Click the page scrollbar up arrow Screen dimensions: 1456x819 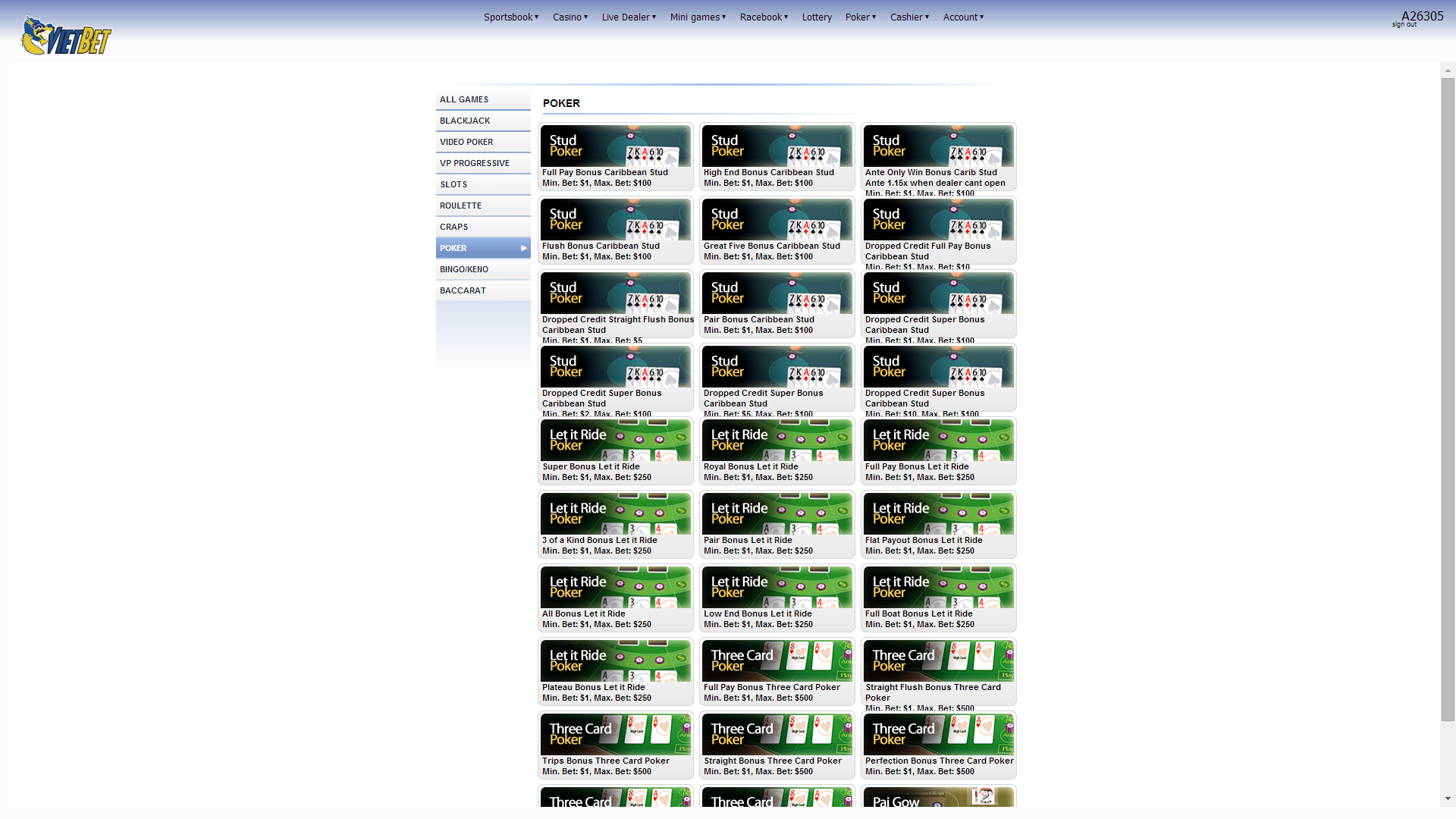click(x=1448, y=70)
